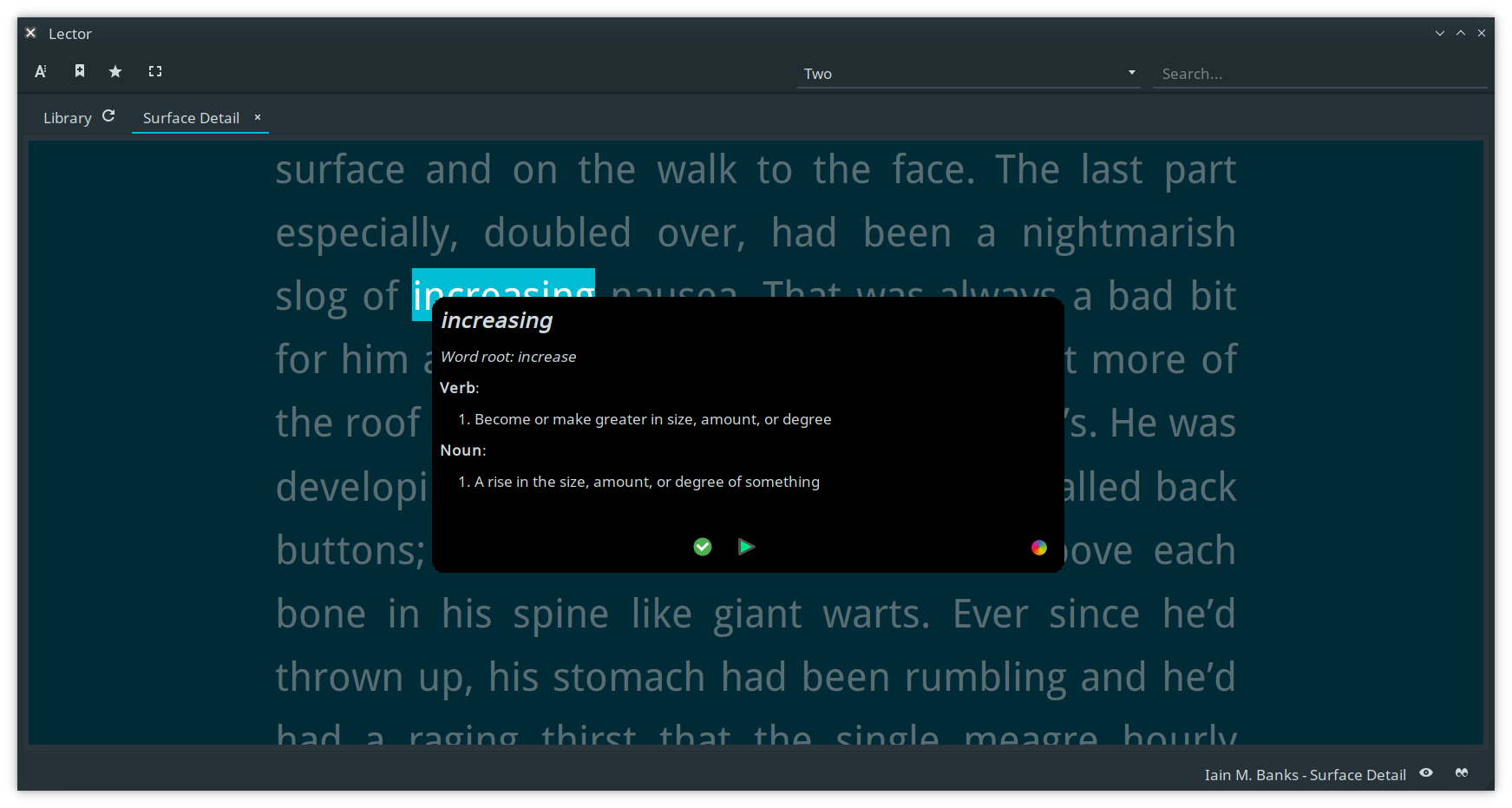This screenshot has width=1512, height=808.
Task: Open the font settings icon
Action: pos(41,71)
